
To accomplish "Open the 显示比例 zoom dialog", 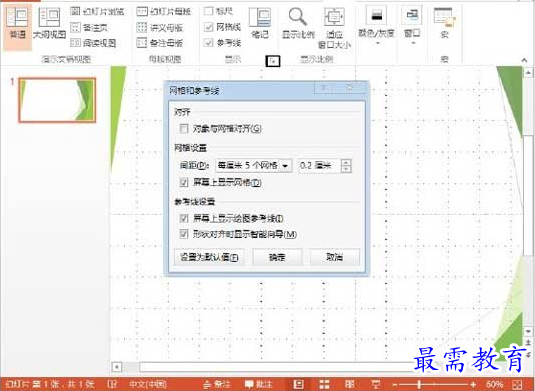I will 298,23.
